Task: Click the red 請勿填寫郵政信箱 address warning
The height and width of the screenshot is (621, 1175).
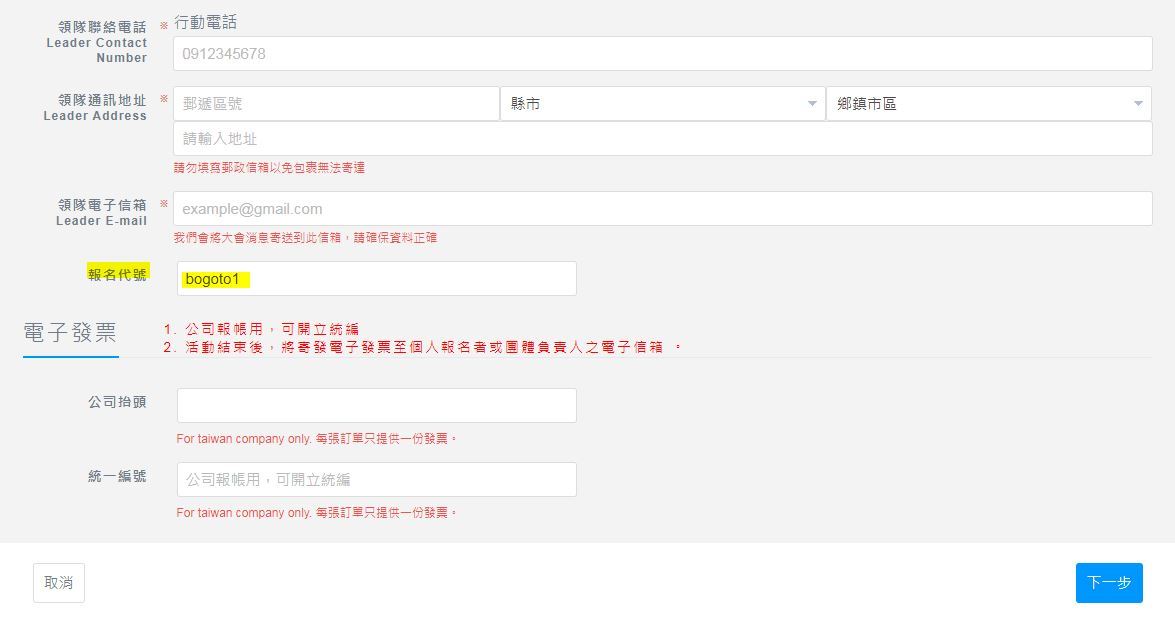Action: [269, 168]
